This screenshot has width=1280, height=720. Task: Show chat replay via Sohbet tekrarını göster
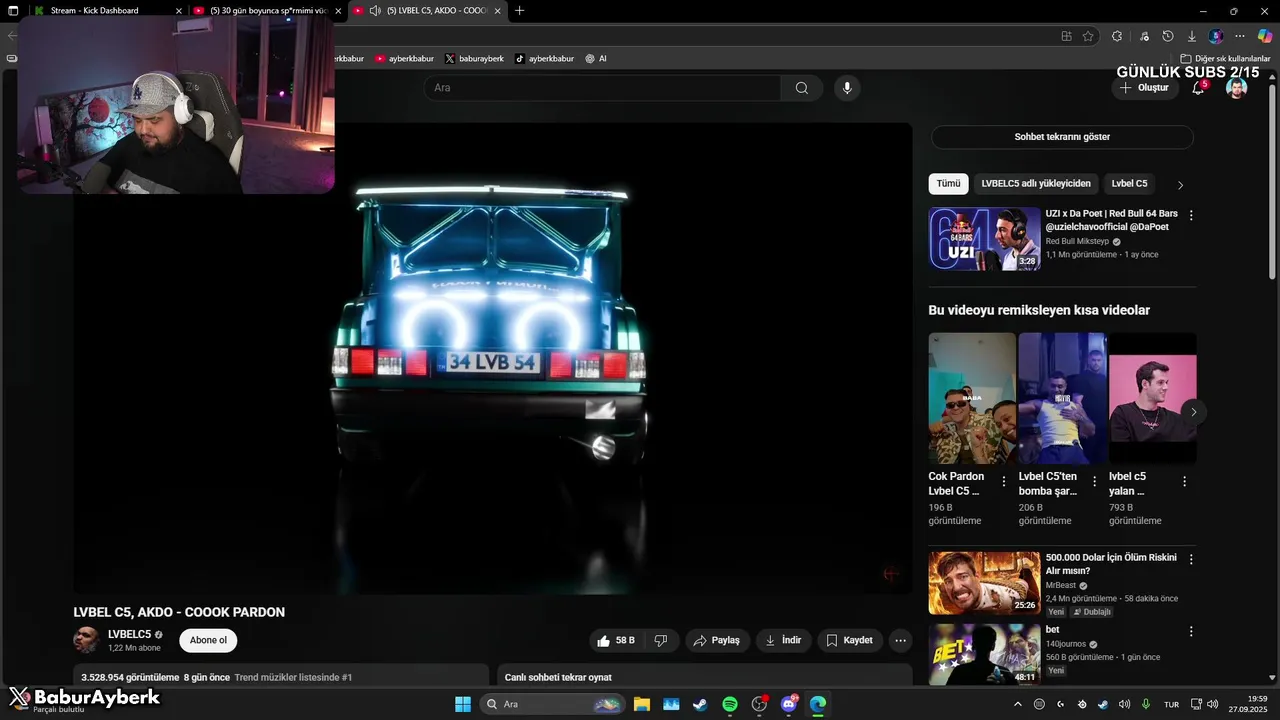(x=1062, y=137)
